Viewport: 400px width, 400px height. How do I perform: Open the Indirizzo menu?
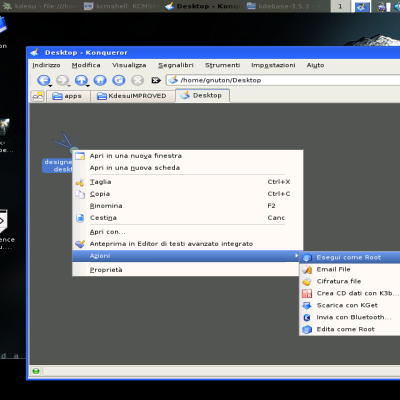[x=46, y=65]
